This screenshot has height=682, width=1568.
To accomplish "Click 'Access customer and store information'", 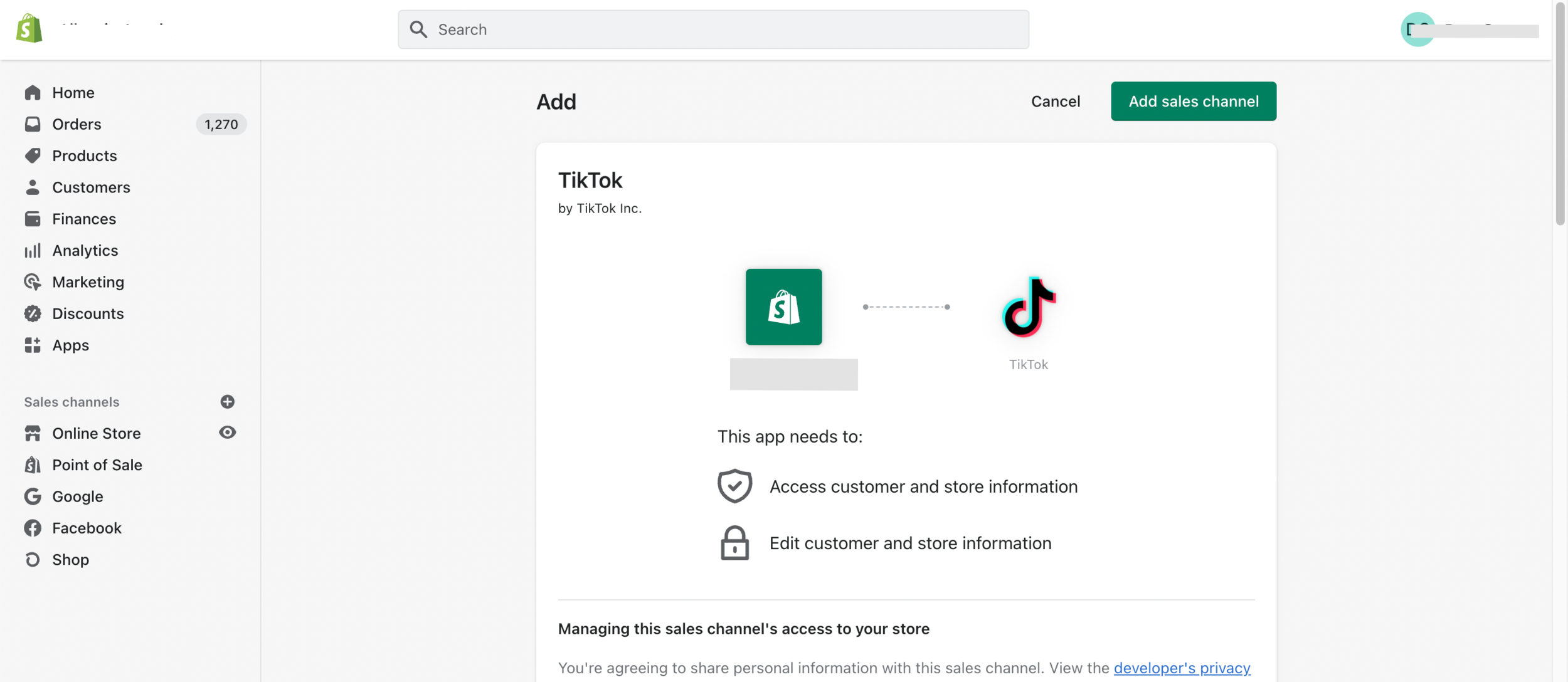I will [923, 486].
